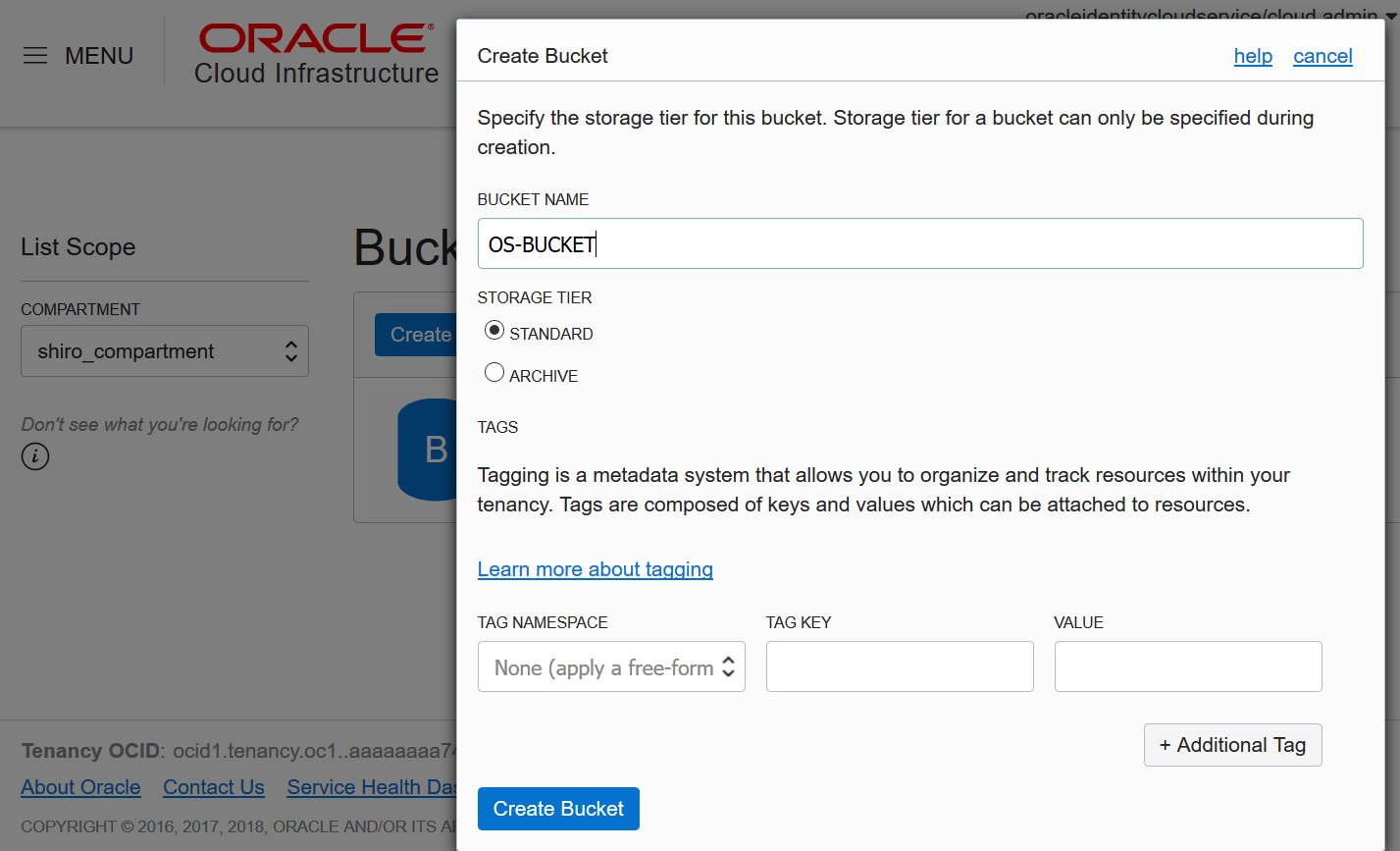Cancel the Create Bucket dialog
Viewport: 1400px width, 851px height.
[x=1322, y=56]
